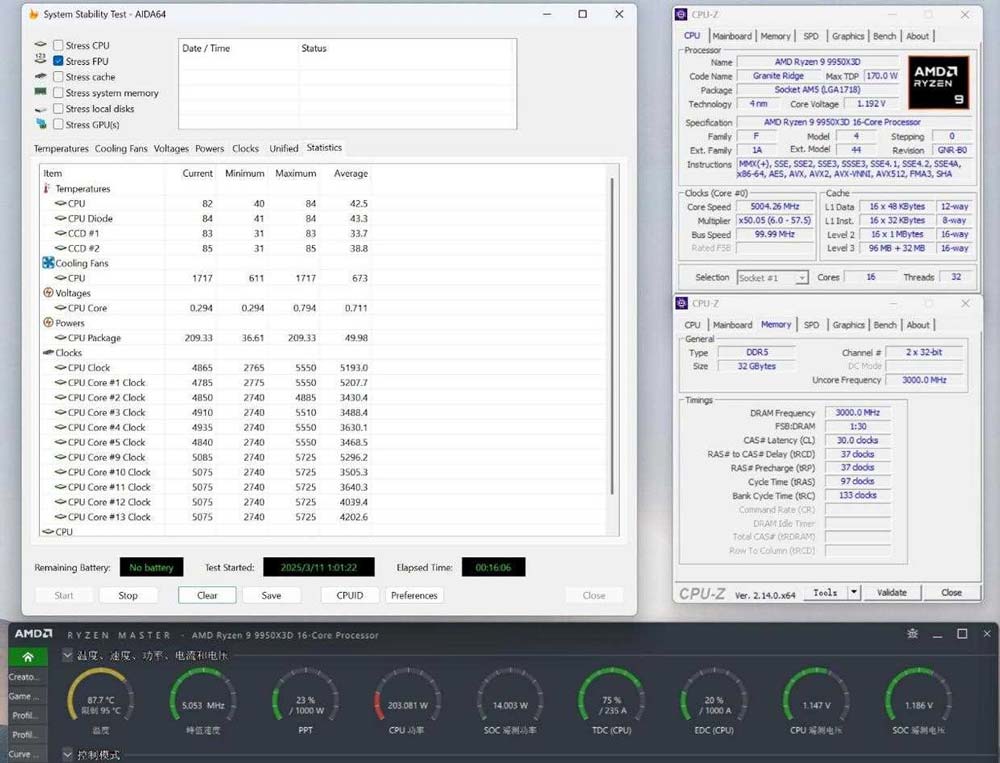Click the CPU Diode row icon
This screenshot has width=1000, height=763.
coord(61,218)
